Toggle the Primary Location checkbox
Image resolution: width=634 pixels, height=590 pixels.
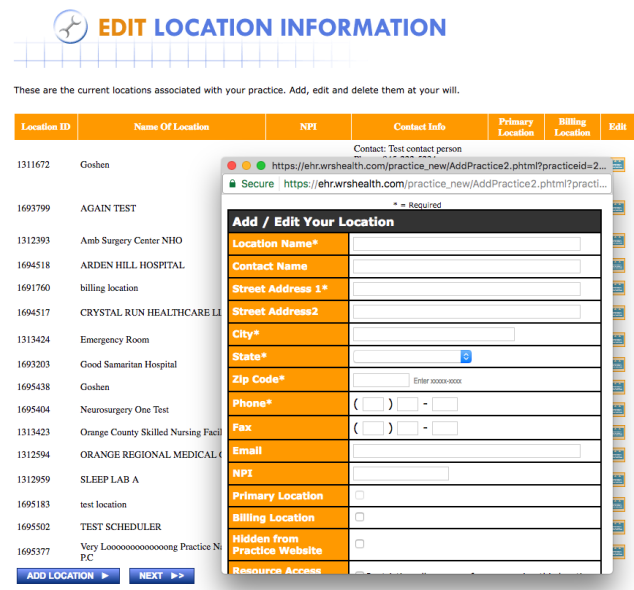(x=360, y=495)
